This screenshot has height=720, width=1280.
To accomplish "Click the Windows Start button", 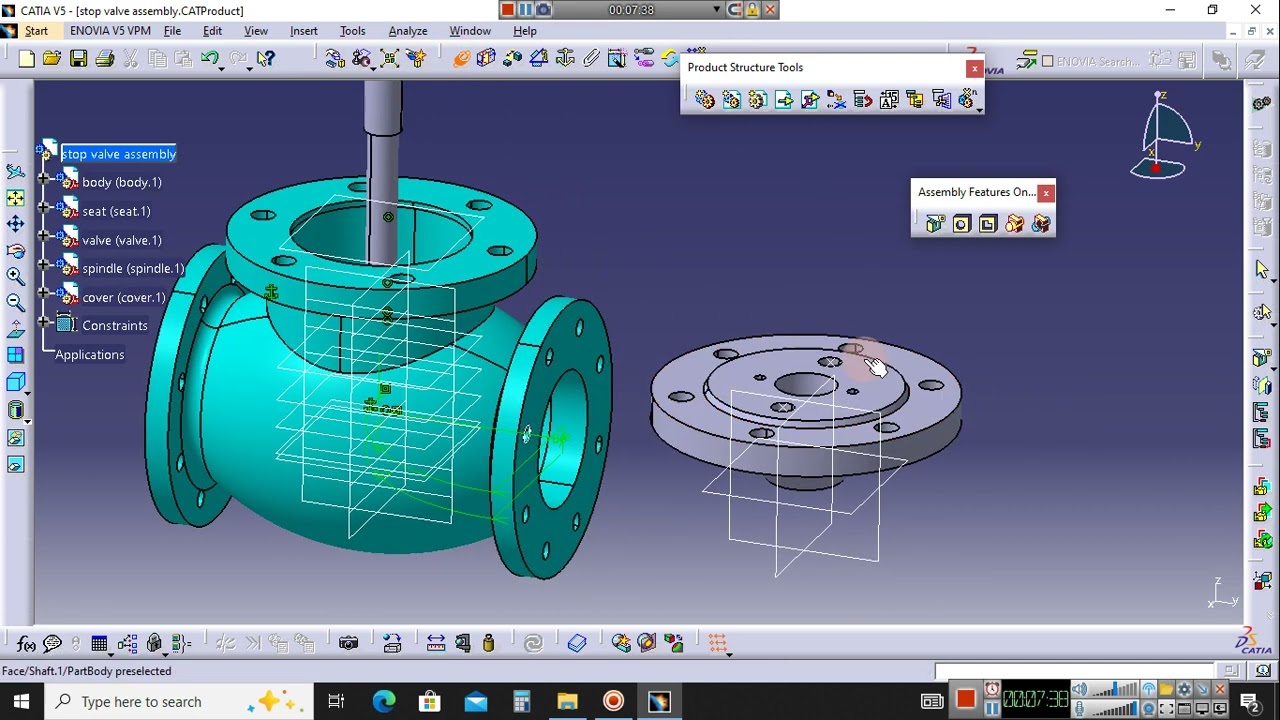I will coord(21,702).
